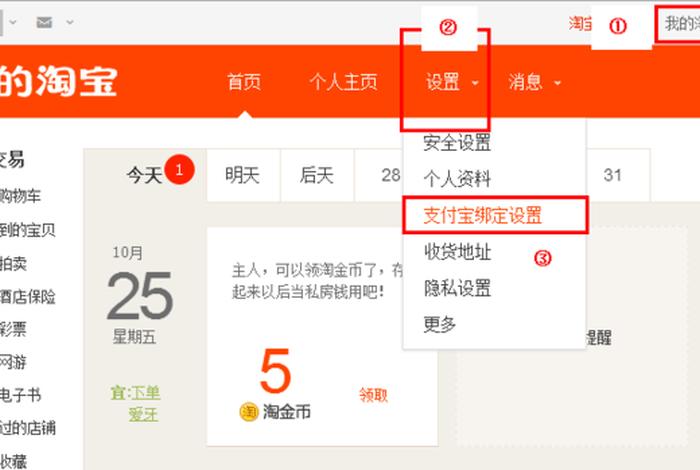Open 隐私设置 from dropdown
This screenshot has height=470, width=700.
tap(457, 288)
